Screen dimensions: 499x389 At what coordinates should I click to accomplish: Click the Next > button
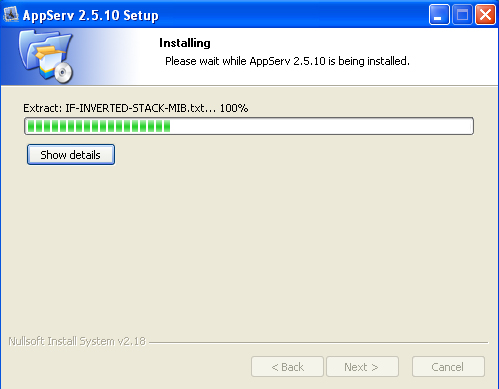(362, 367)
